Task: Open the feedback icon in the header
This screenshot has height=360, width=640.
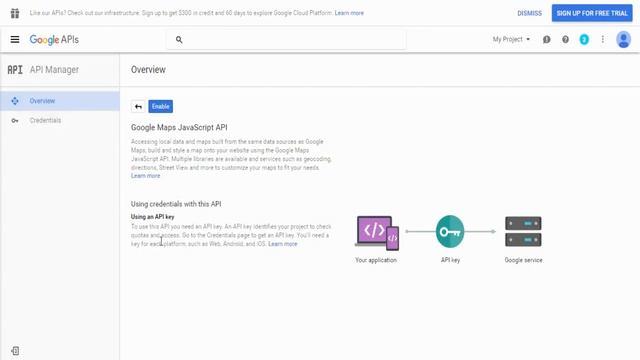Action: (547, 40)
